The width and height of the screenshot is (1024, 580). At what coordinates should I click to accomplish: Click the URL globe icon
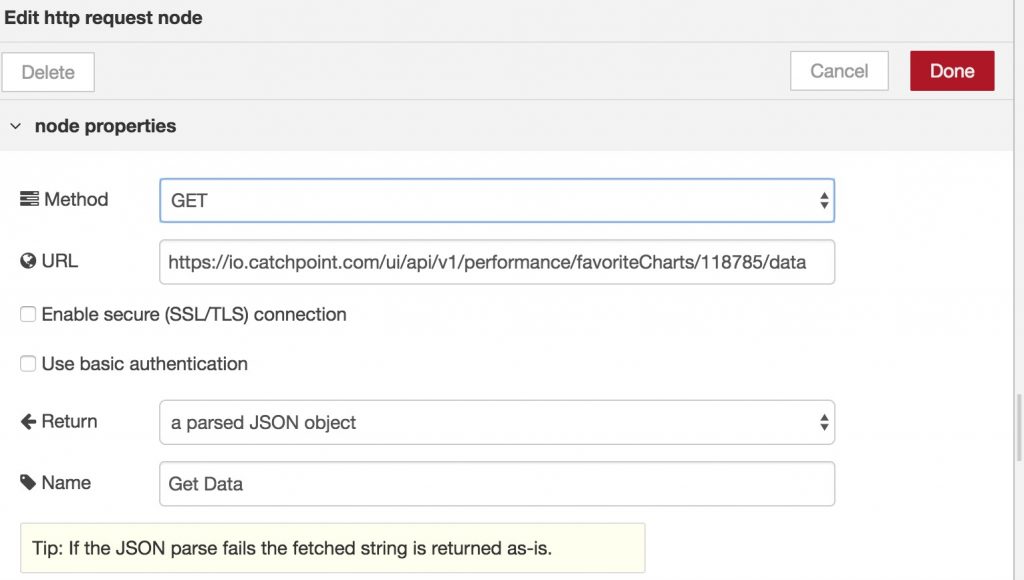[28, 261]
